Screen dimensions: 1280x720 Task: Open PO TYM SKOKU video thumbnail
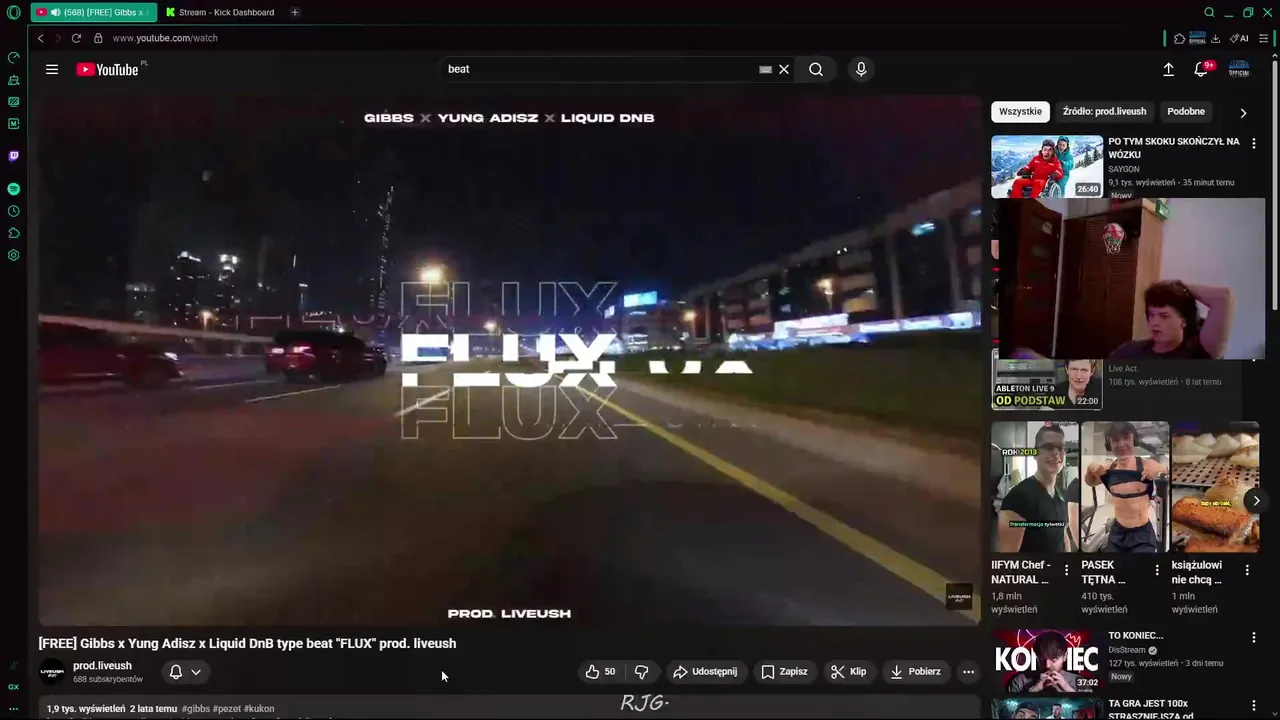[x=1047, y=166]
